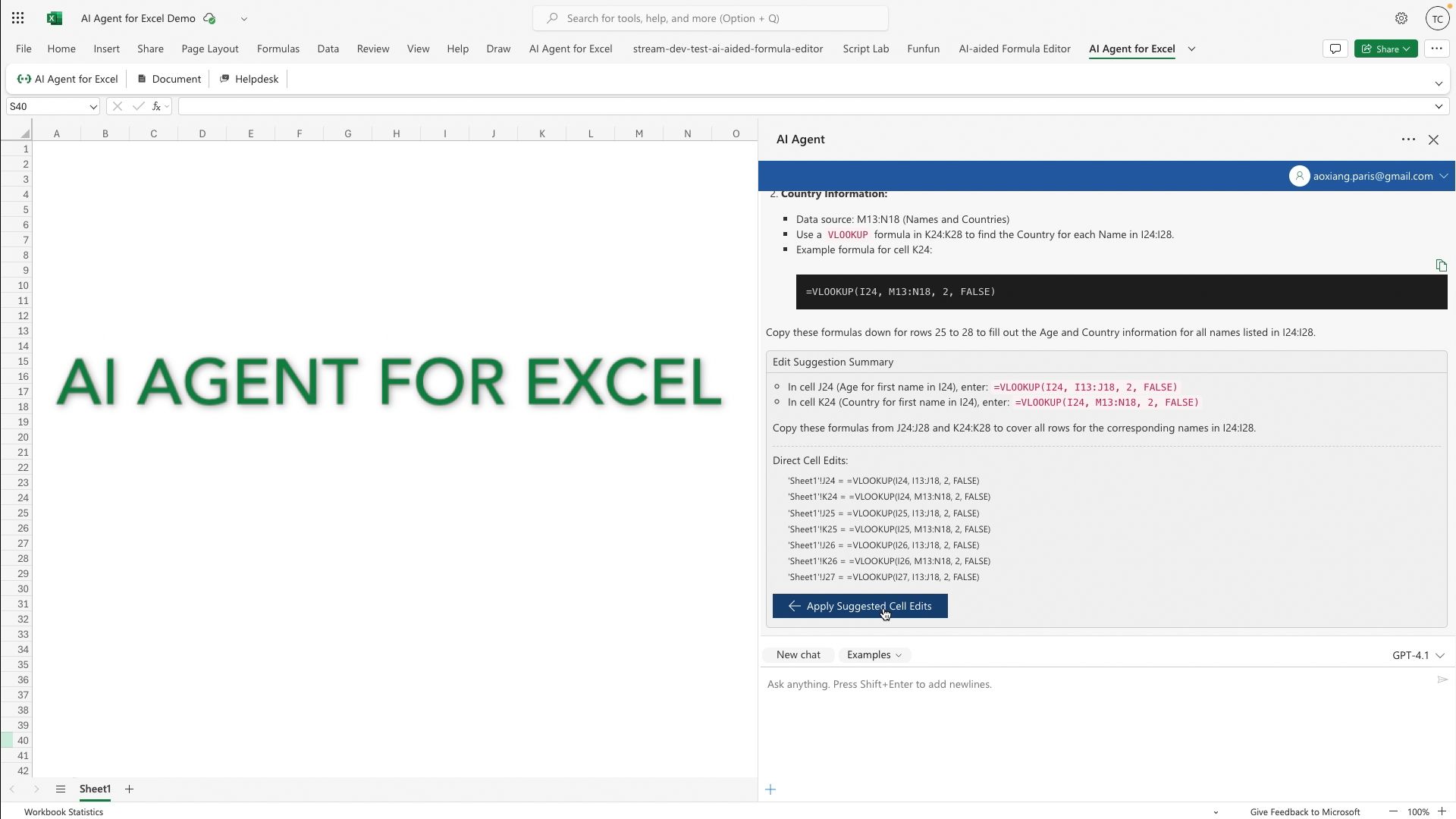Expand the formula bar chevron
This screenshot has width=1456, height=819.
(x=1439, y=107)
